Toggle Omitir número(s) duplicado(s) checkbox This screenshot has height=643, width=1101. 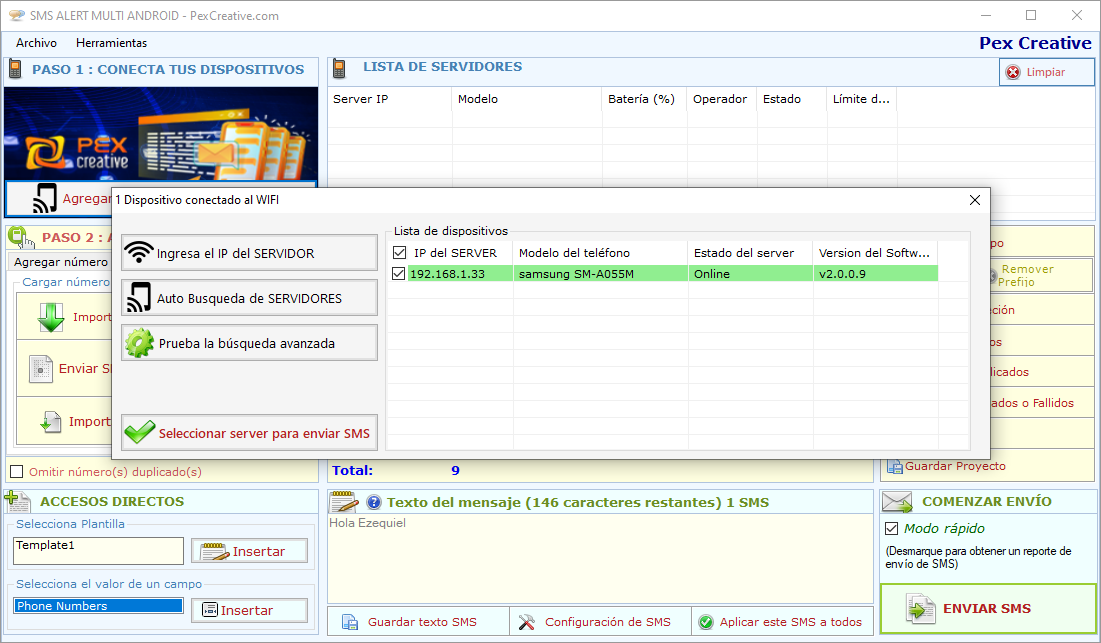pos(17,472)
